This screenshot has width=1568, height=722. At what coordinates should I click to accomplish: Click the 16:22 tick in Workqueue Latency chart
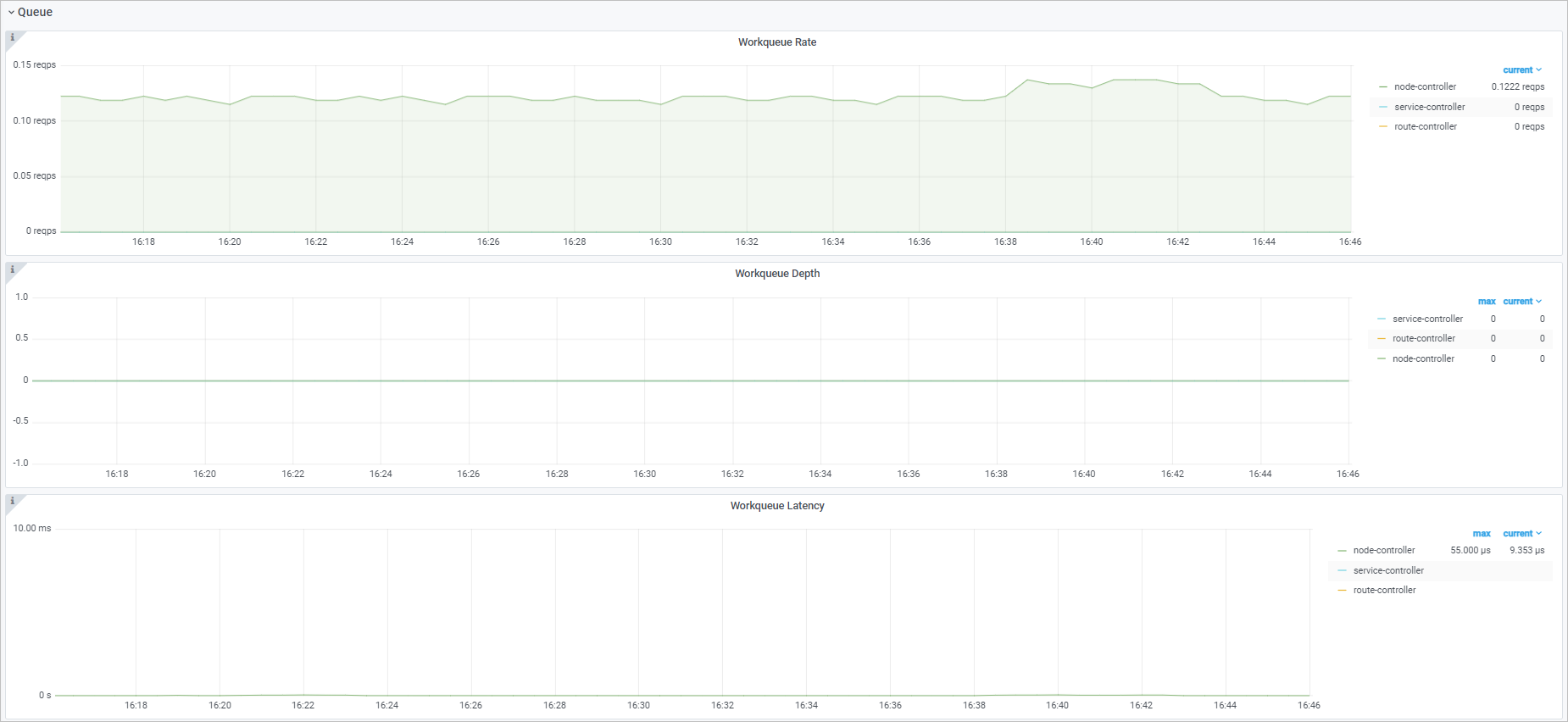coord(303,705)
